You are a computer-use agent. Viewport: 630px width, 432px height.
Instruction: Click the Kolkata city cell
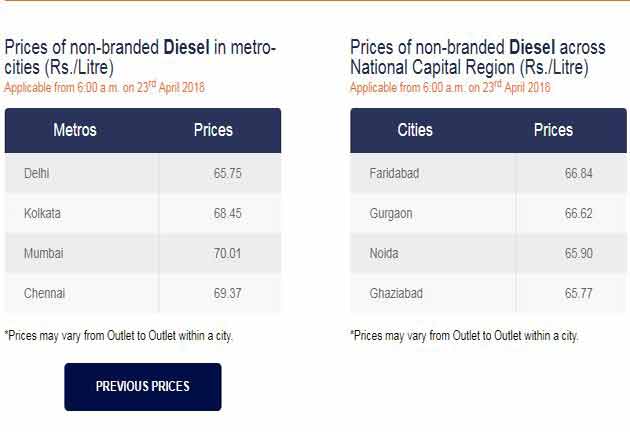[x=42, y=213]
